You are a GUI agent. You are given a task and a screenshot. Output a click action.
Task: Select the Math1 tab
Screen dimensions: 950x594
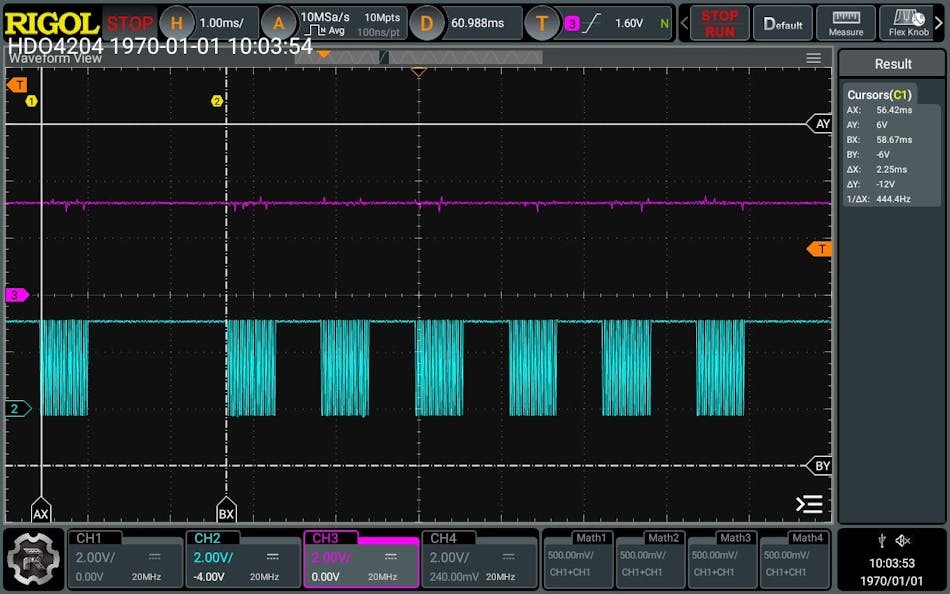tap(576, 560)
